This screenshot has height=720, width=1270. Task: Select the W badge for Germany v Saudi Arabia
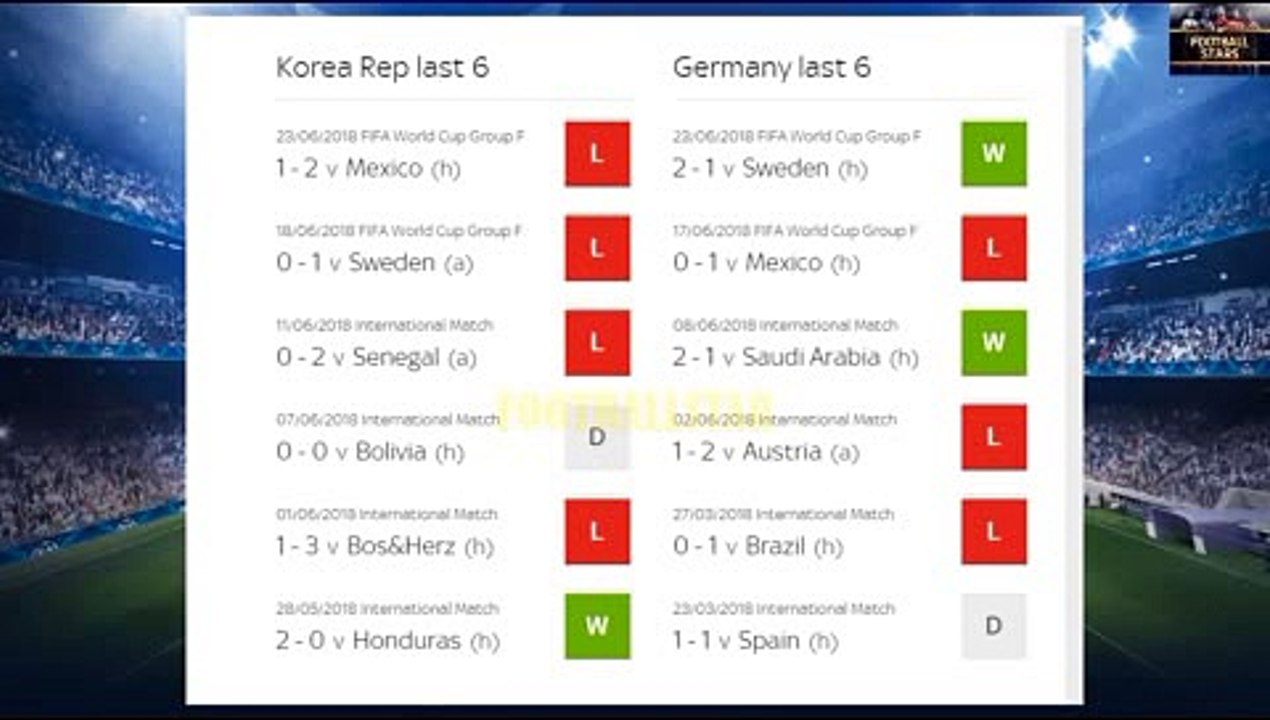click(994, 343)
